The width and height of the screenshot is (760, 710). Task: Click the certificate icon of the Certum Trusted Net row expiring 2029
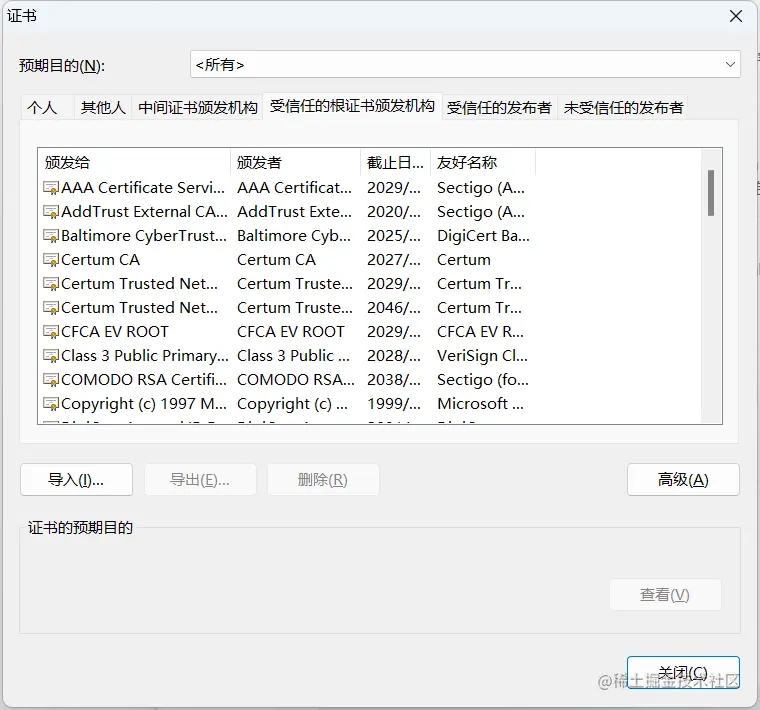(51, 284)
